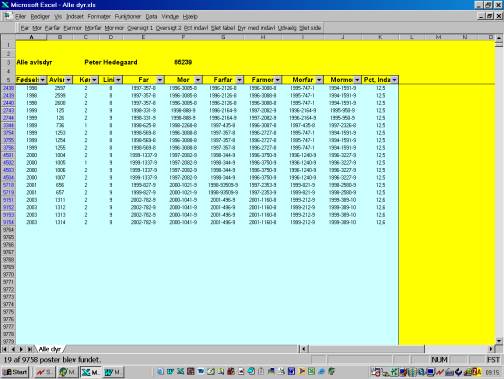Click the previous sheet tab scroll arrow
The width and height of the screenshot is (504, 379).
pyautogui.click(x=13, y=349)
